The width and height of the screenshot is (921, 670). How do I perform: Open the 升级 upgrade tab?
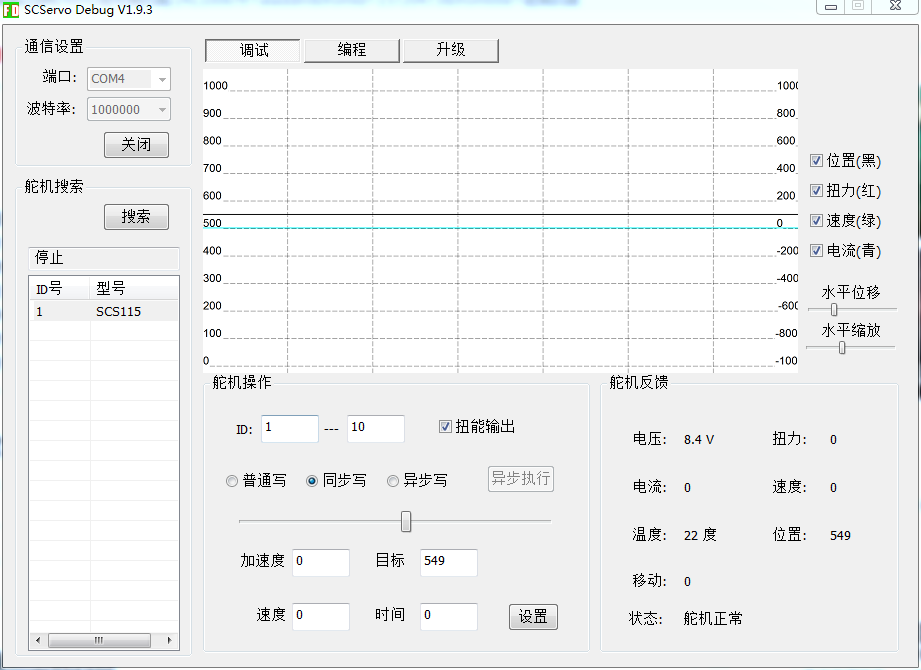point(451,50)
